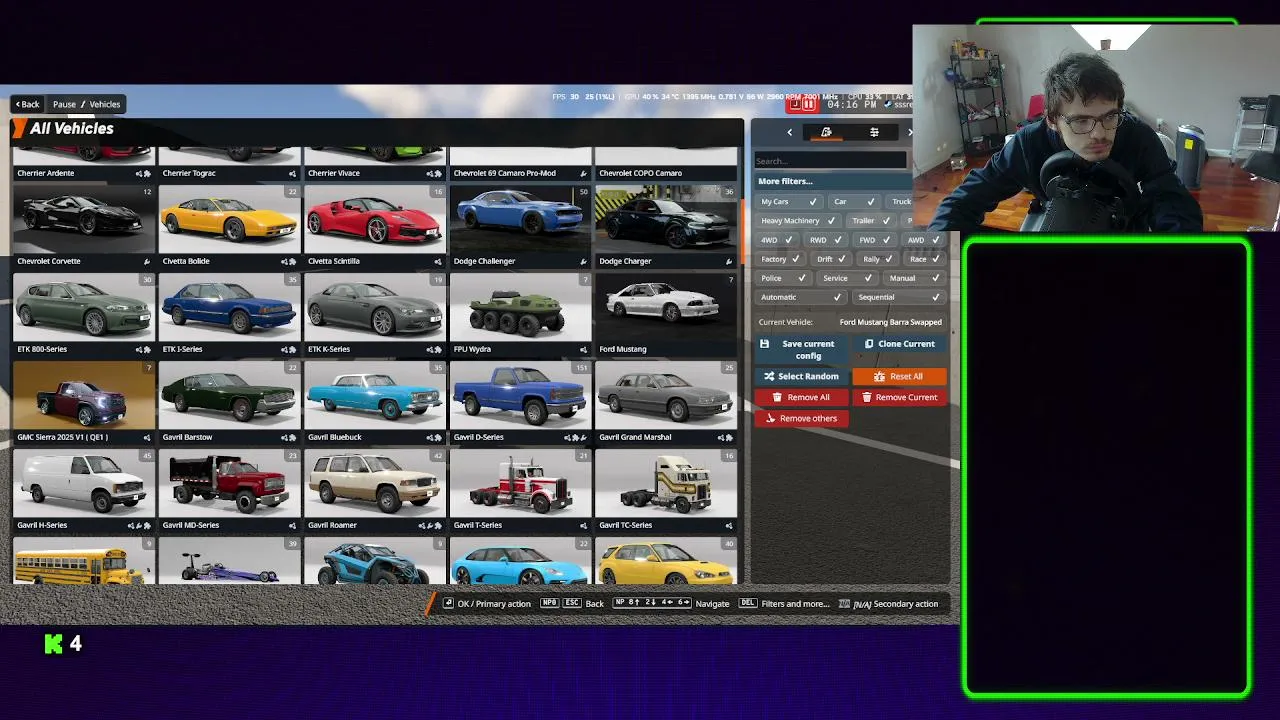Toggle the Race filter
Viewport: 1280px width, 720px height.
tap(925, 259)
